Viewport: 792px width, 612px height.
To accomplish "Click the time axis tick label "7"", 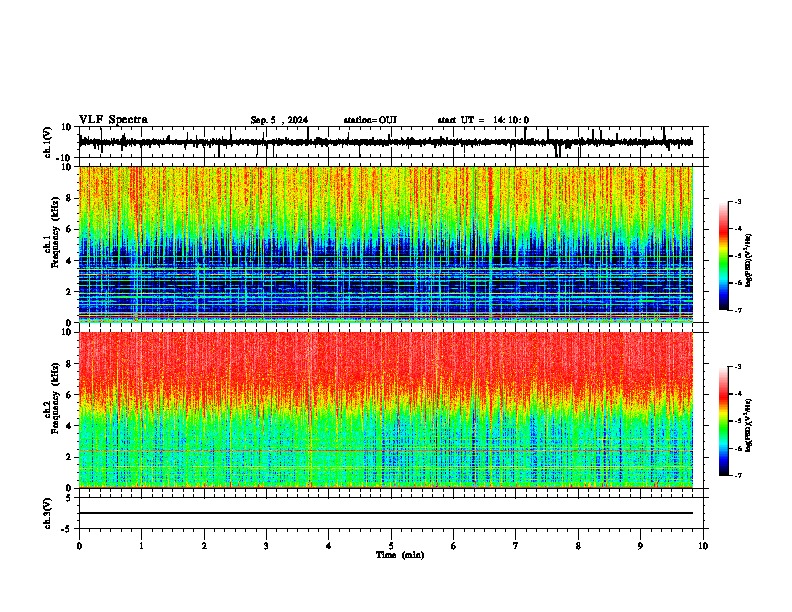I will click(516, 546).
